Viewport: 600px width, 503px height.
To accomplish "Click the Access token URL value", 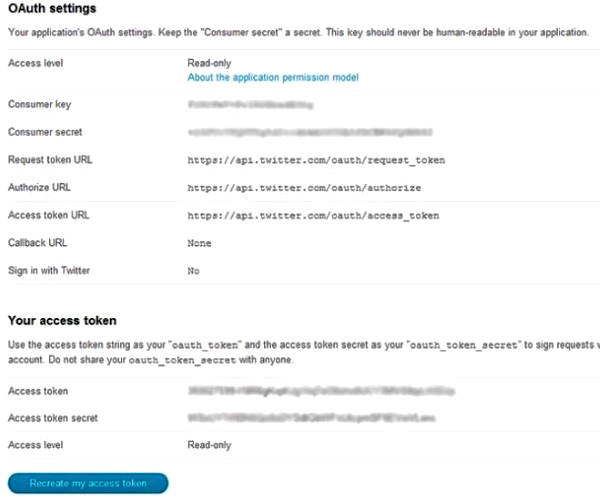I will pyautogui.click(x=313, y=215).
